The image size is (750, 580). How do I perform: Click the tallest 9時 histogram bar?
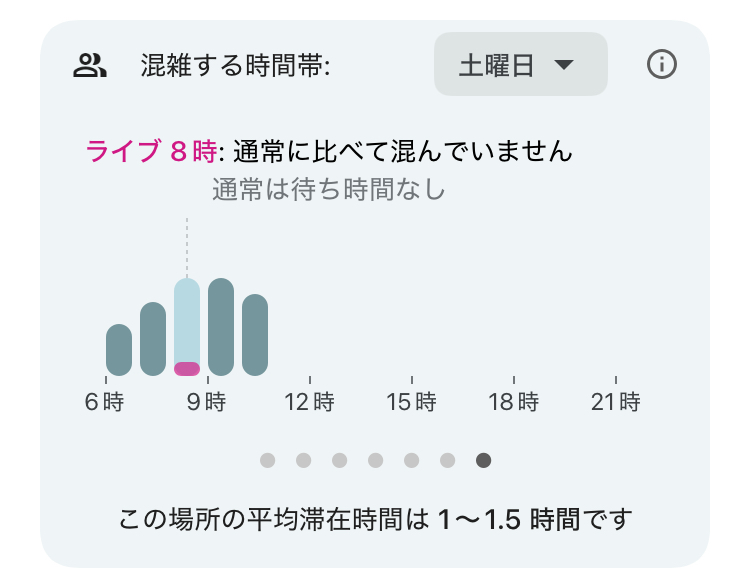[221, 327]
